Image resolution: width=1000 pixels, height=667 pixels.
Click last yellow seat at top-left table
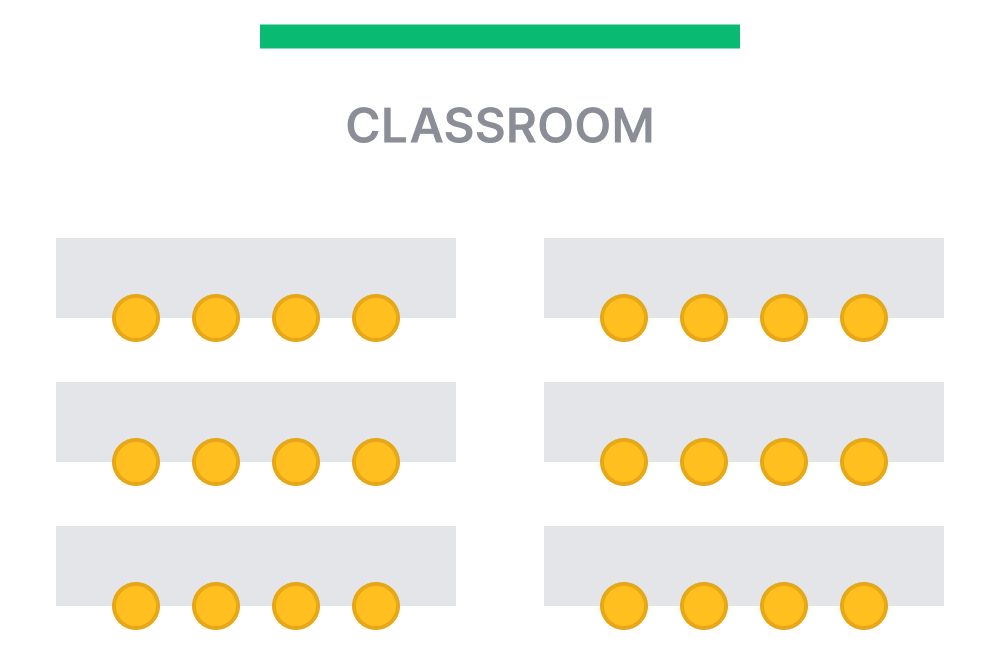click(376, 318)
